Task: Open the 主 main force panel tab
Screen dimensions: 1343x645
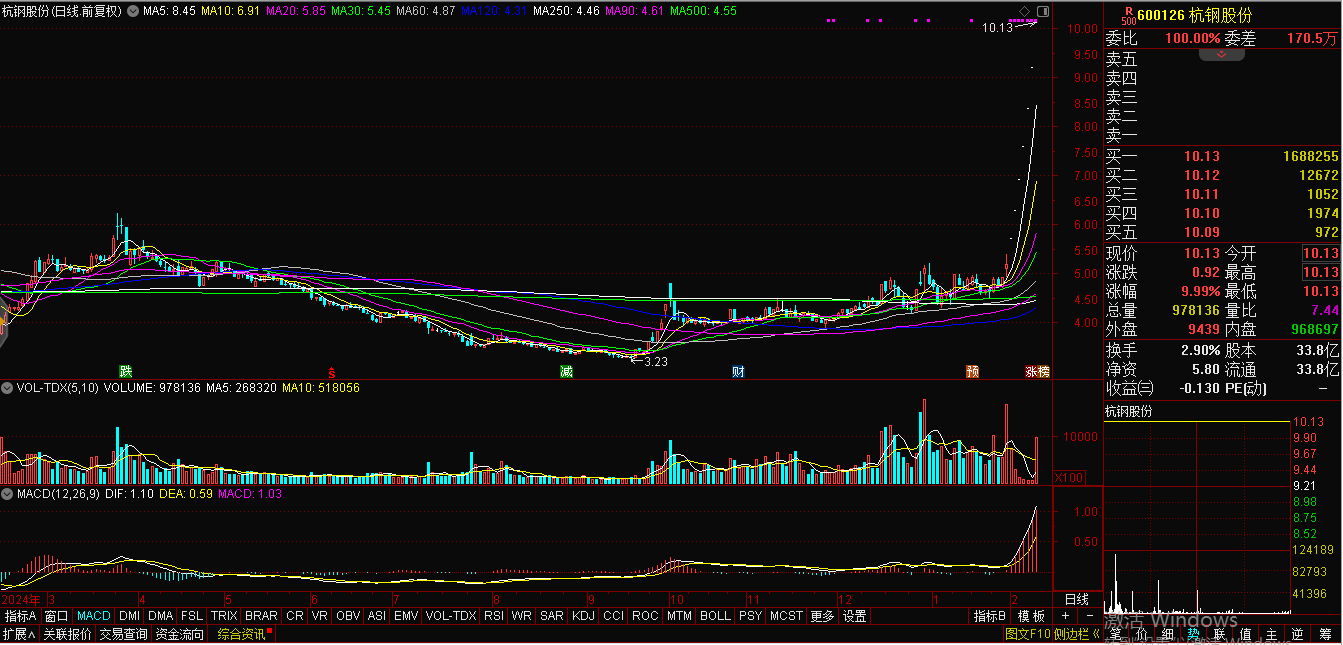Action: [x=1271, y=634]
